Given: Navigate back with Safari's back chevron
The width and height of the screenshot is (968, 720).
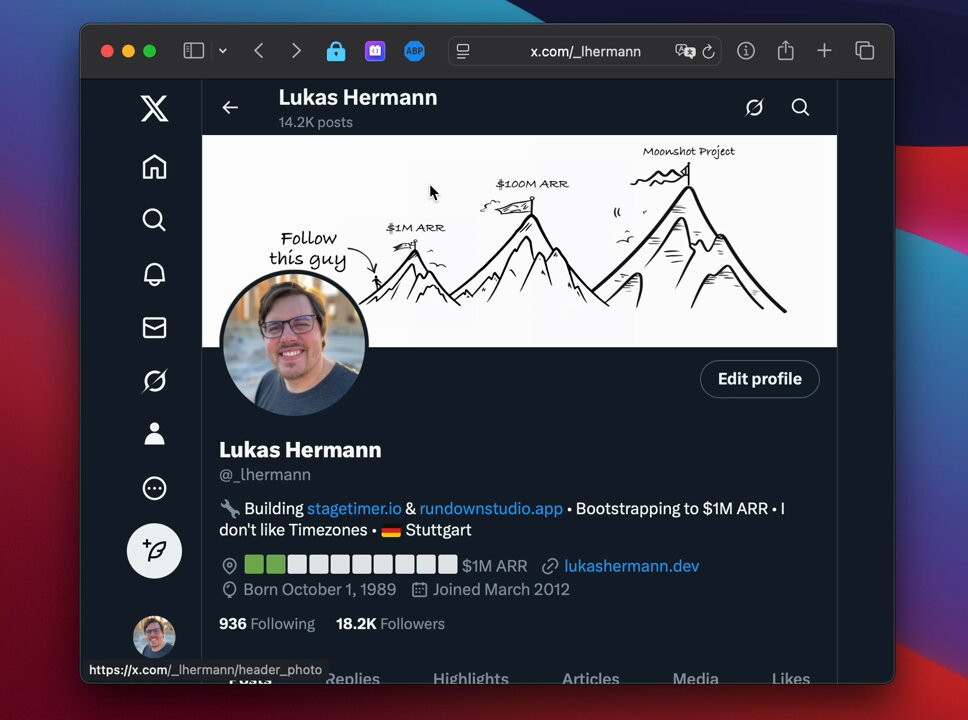Looking at the screenshot, I should pyautogui.click(x=259, y=51).
